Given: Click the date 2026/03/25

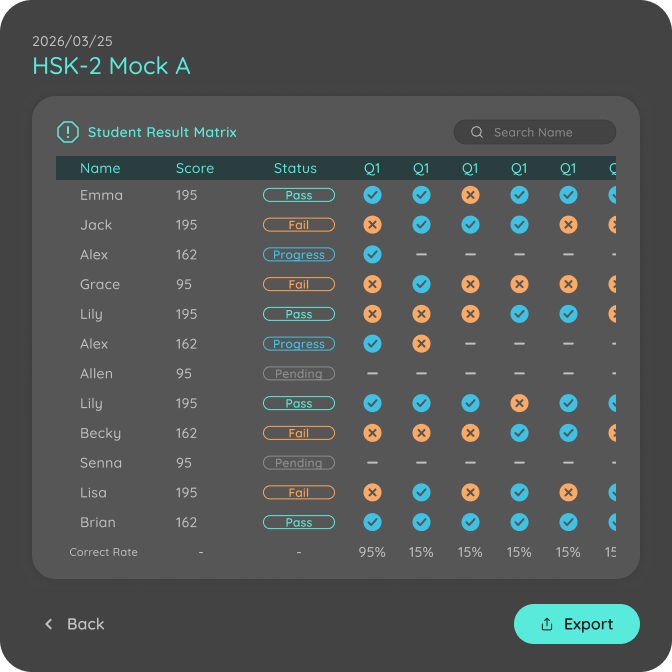Looking at the screenshot, I should (72, 41).
